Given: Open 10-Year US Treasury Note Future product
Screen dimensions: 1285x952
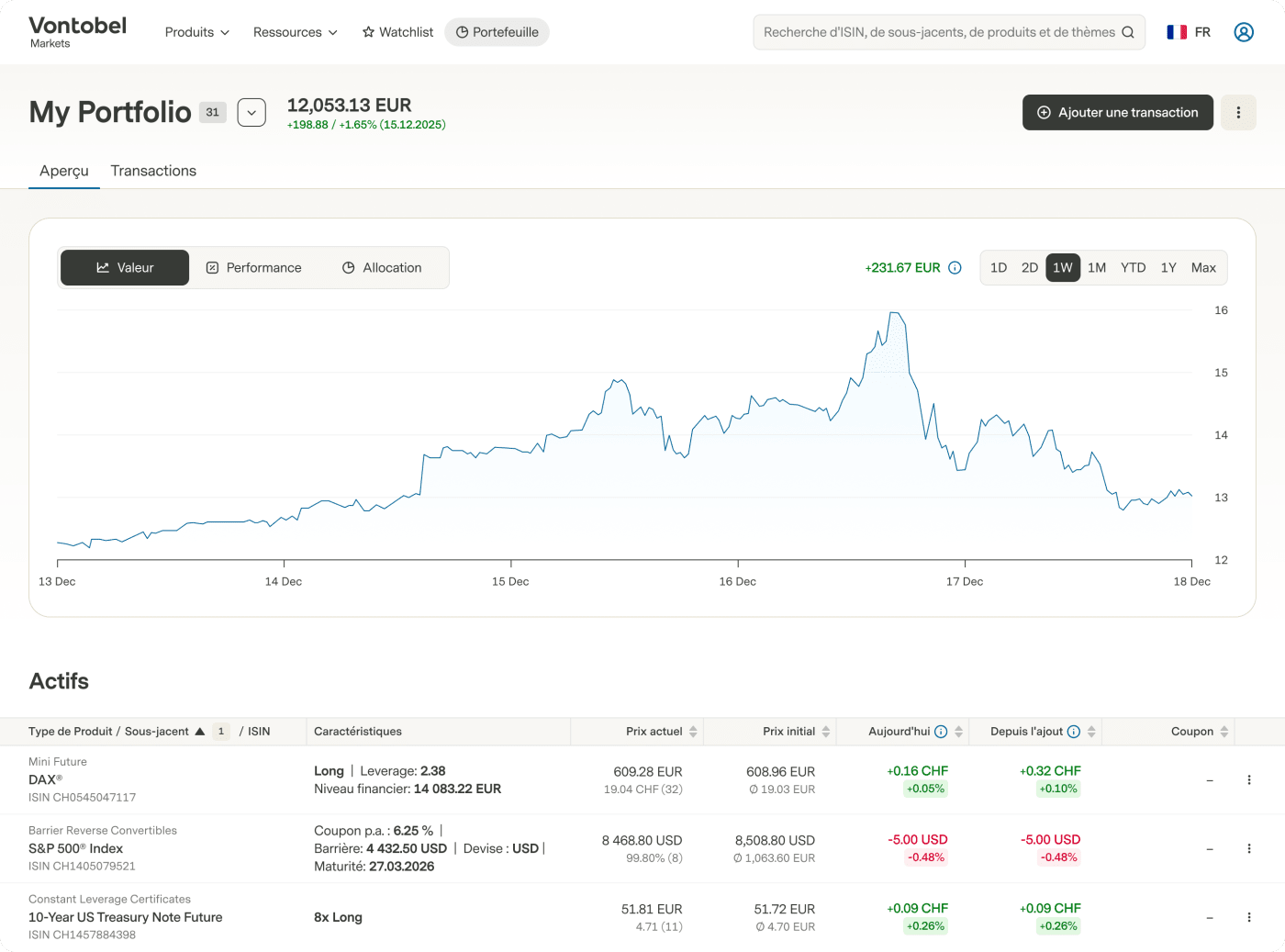Looking at the screenshot, I should click(x=126, y=917).
